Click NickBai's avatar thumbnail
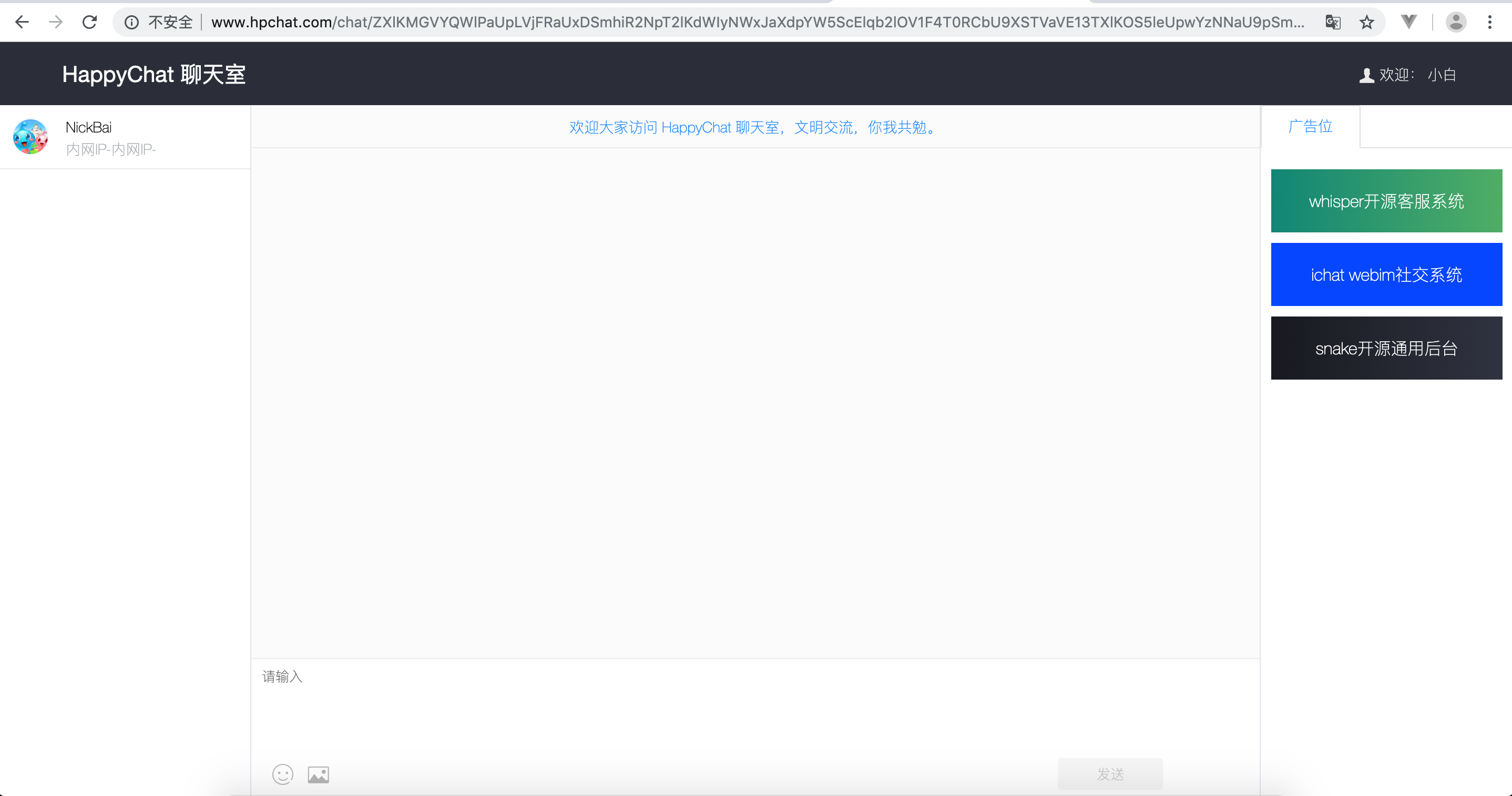 (x=30, y=137)
